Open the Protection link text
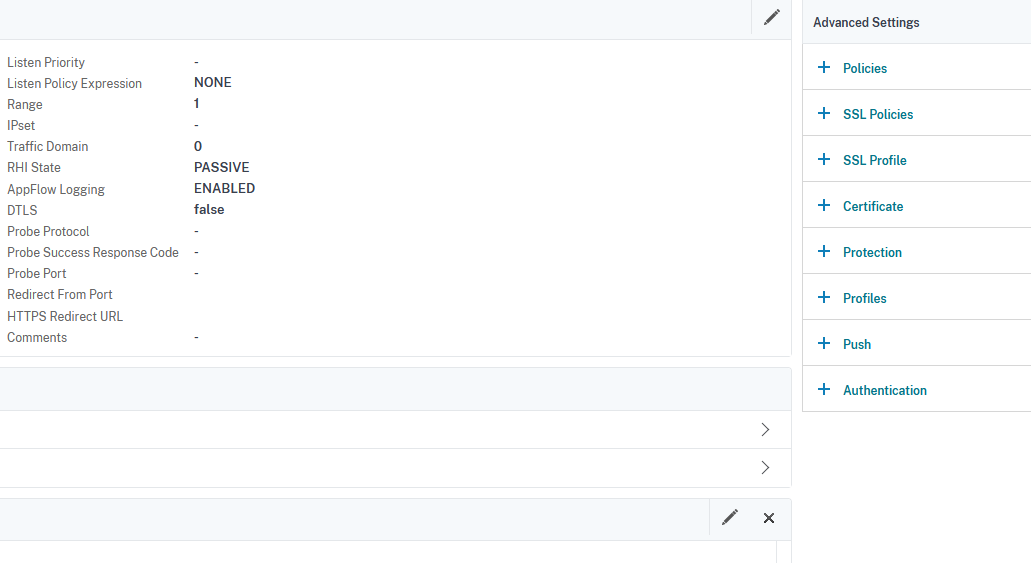 click(x=872, y=252)
